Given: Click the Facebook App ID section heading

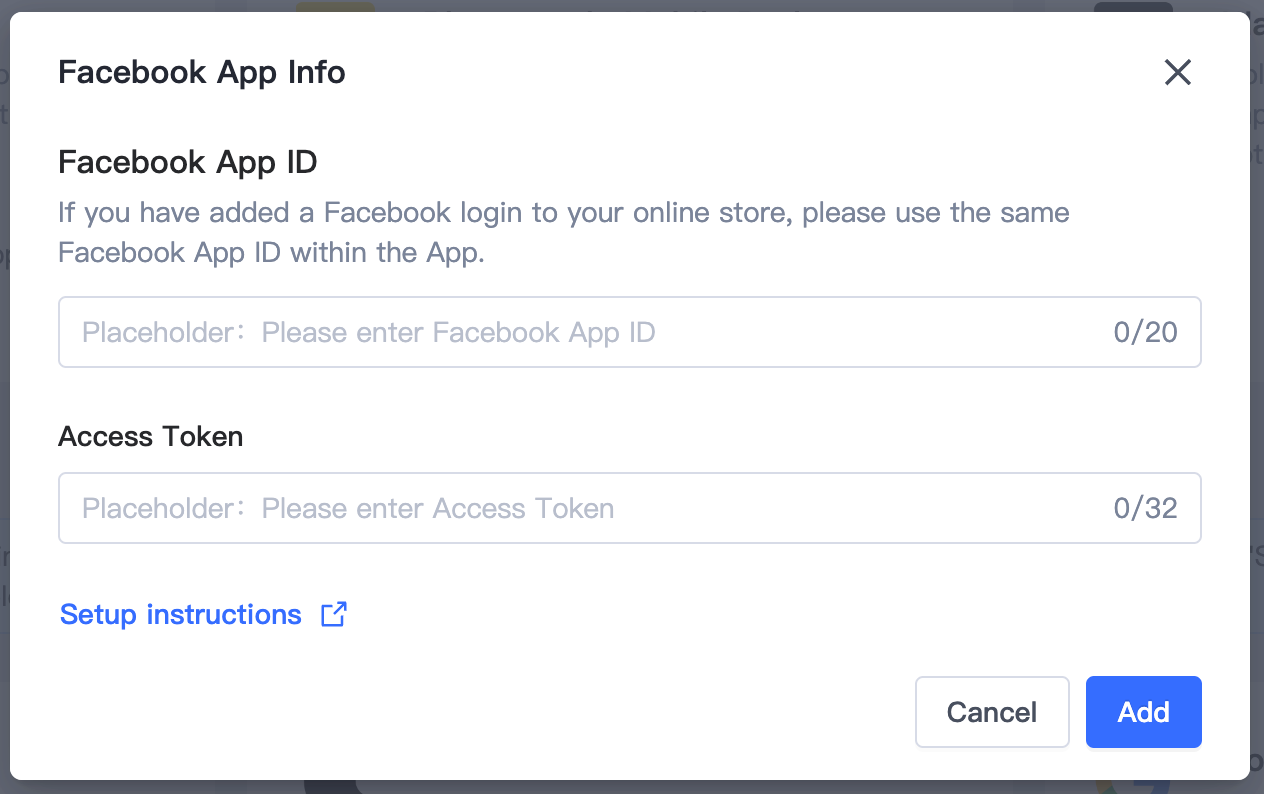Looking at the screenshot, I should click(x=188, y=161).
